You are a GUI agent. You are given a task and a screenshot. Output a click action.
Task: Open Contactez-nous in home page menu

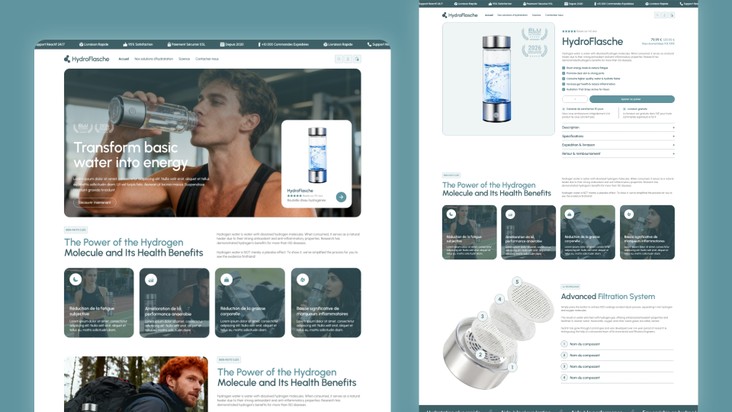(207, 59)
